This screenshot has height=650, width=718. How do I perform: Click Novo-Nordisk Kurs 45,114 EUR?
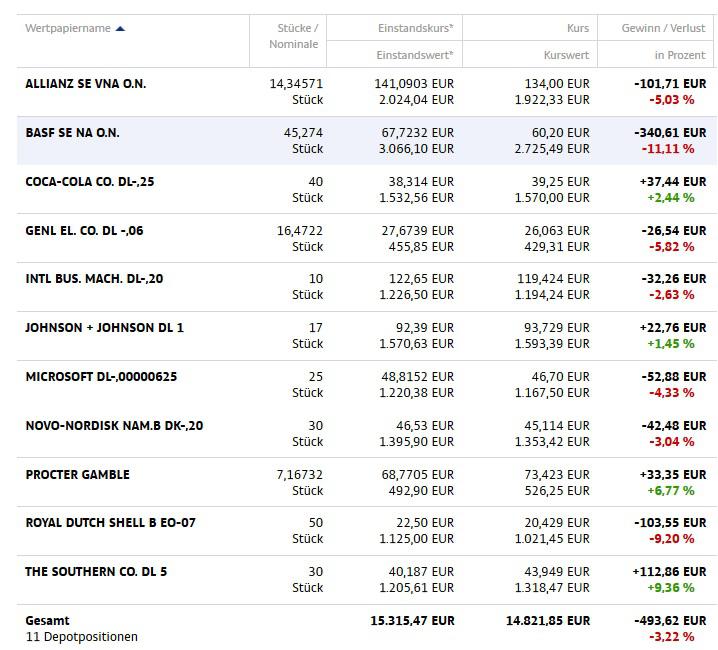[x=557, y=426]
